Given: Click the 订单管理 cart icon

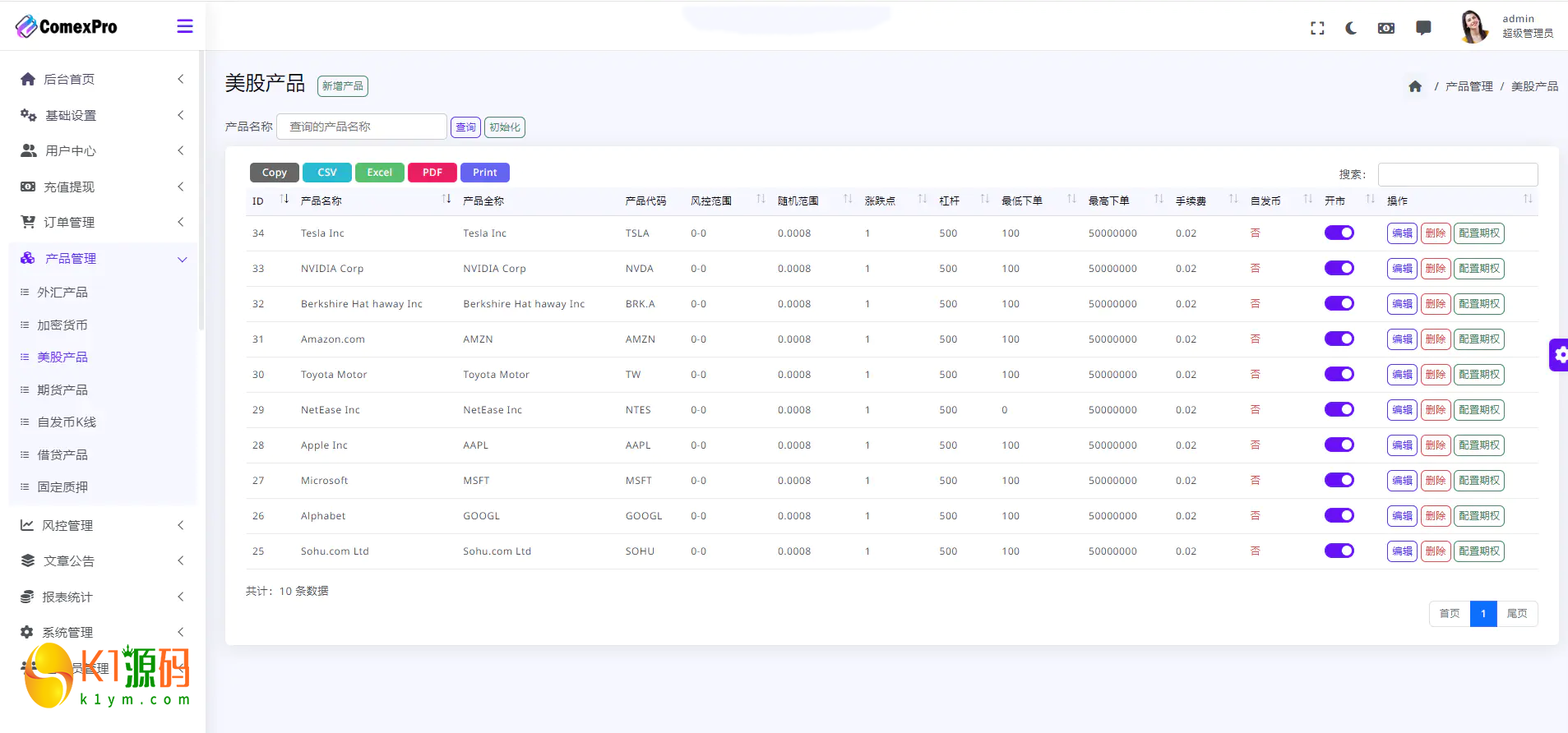Looking at the screenshot, I should [x=28, y=222].
